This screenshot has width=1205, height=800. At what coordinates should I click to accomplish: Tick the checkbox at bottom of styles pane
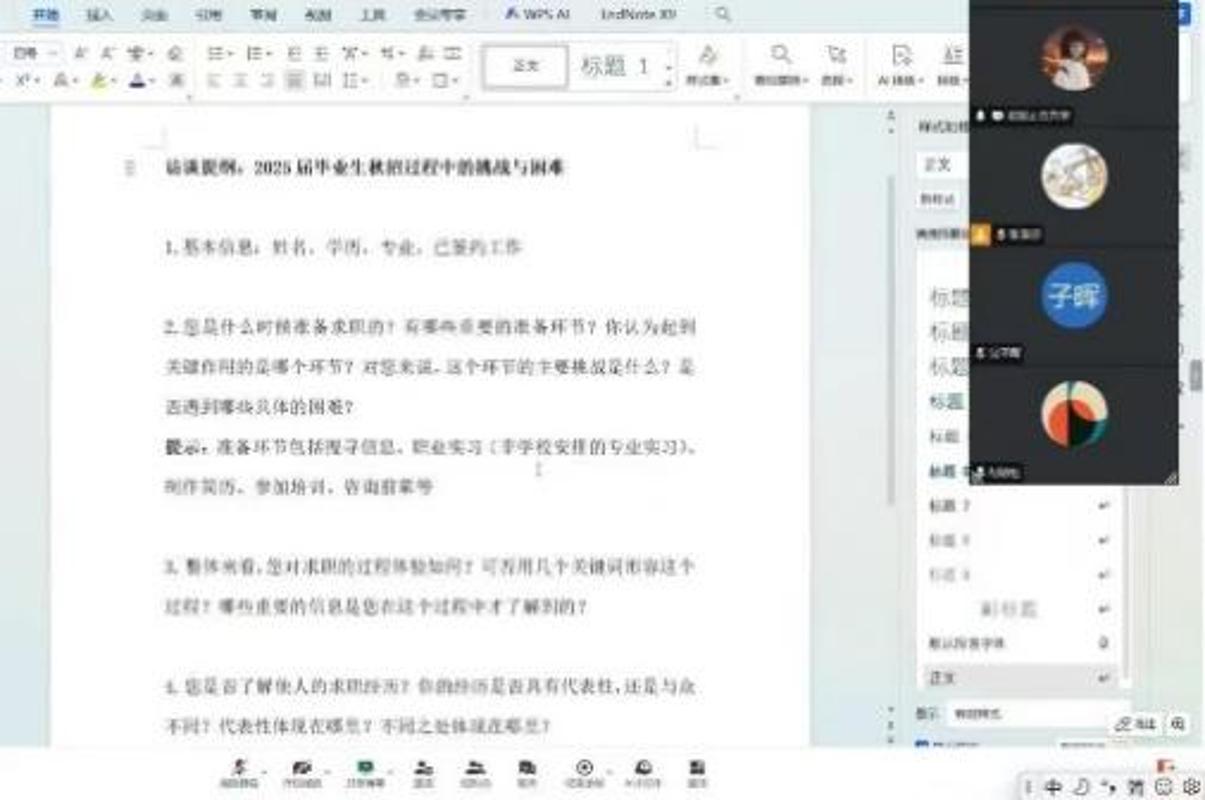click(x=921, y=745)
